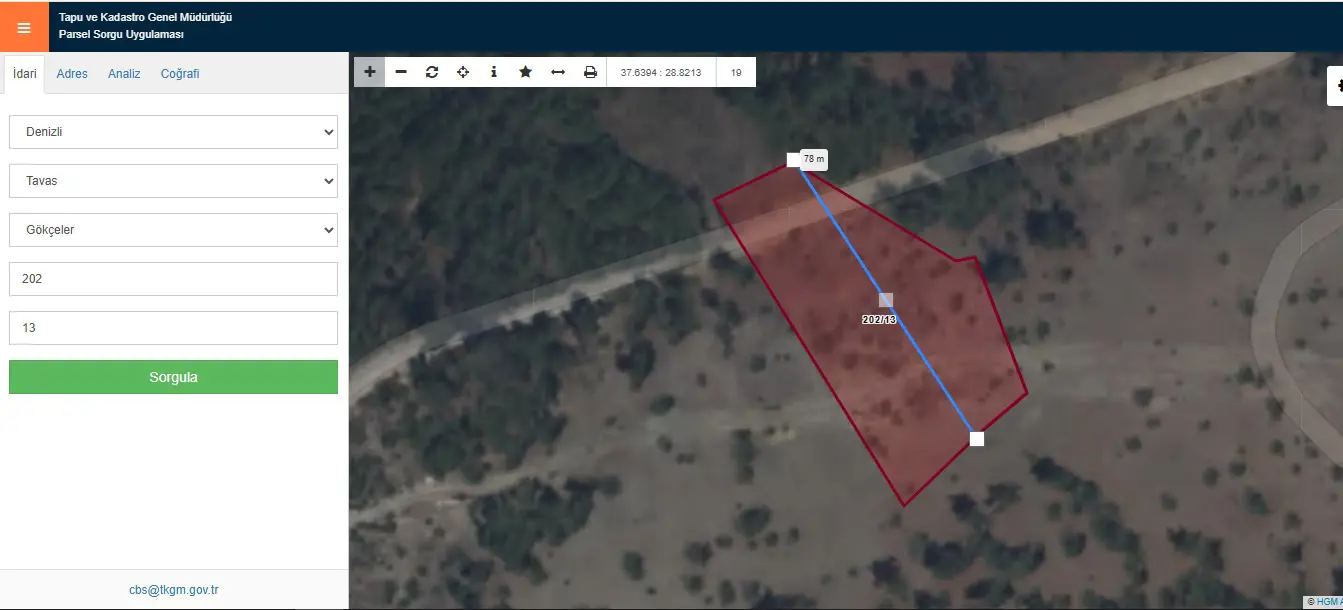Click the 78 m measurement label
The width and height of the screenshot is (1343, 610).
click(814, 159)
